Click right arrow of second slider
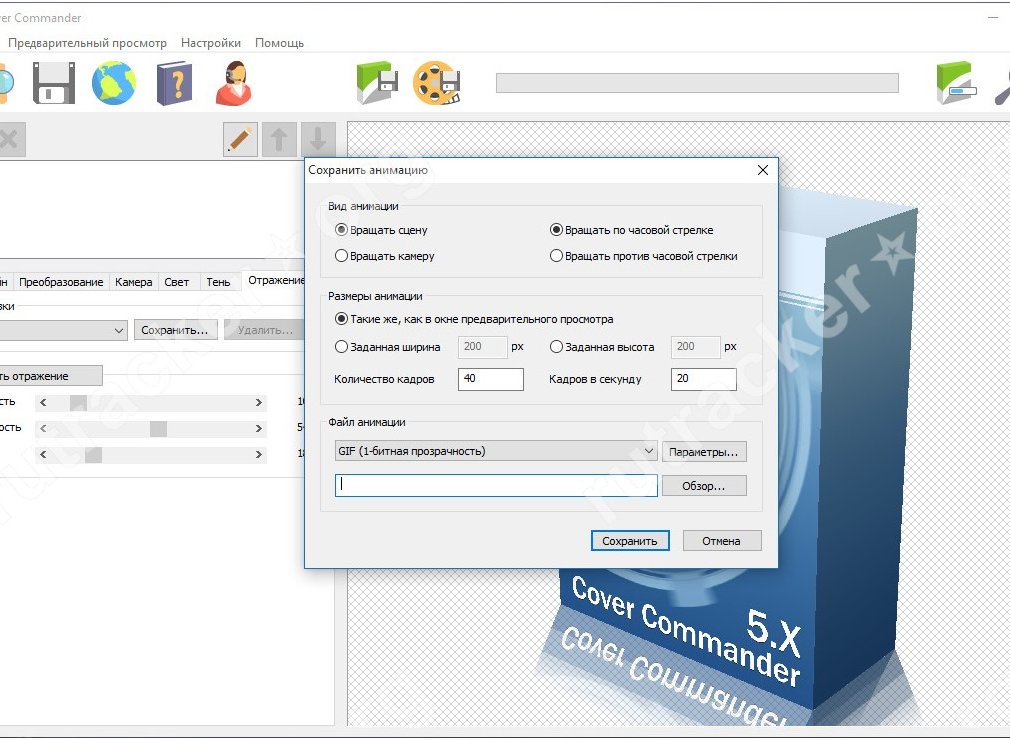 click(x=258, y=429)
